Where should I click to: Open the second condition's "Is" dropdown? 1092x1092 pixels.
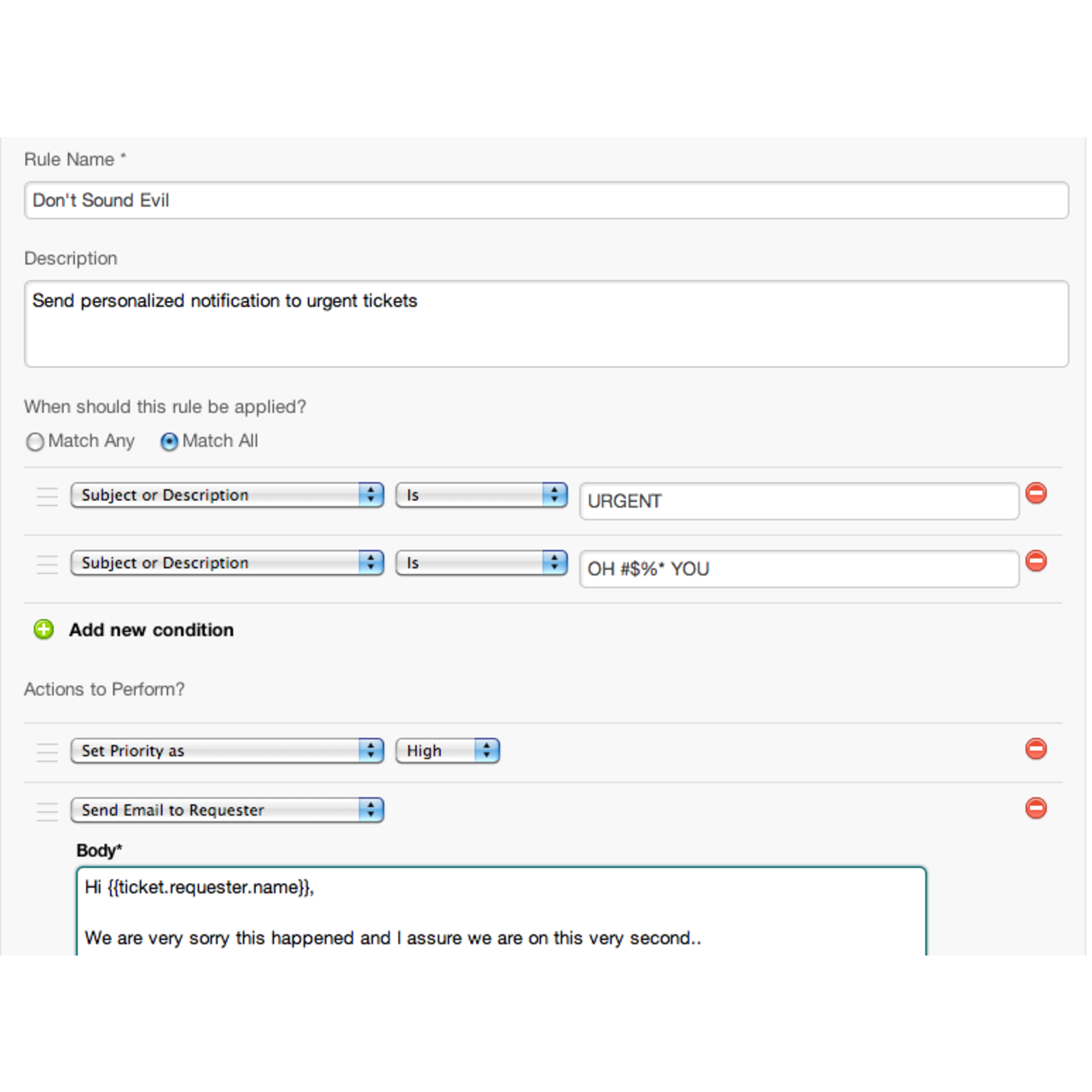click(x=481, y=562)
